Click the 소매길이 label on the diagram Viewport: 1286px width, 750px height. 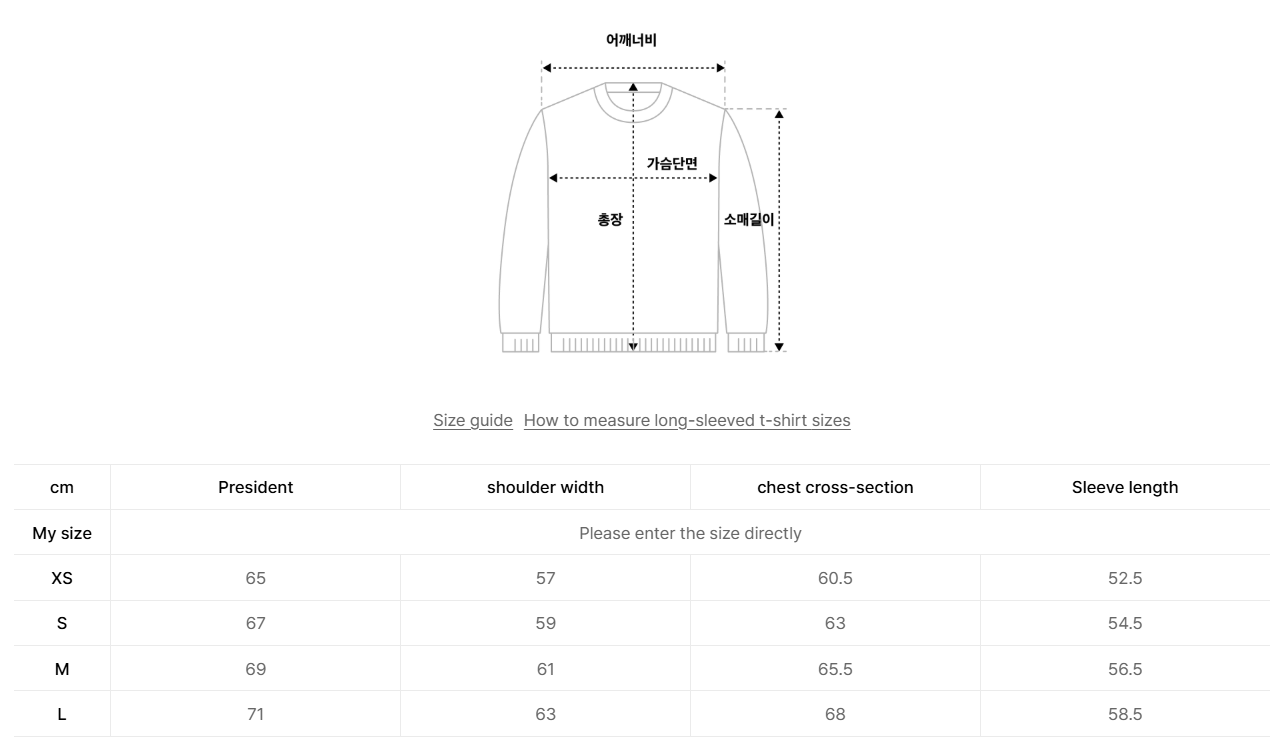[x=749, y=219]
